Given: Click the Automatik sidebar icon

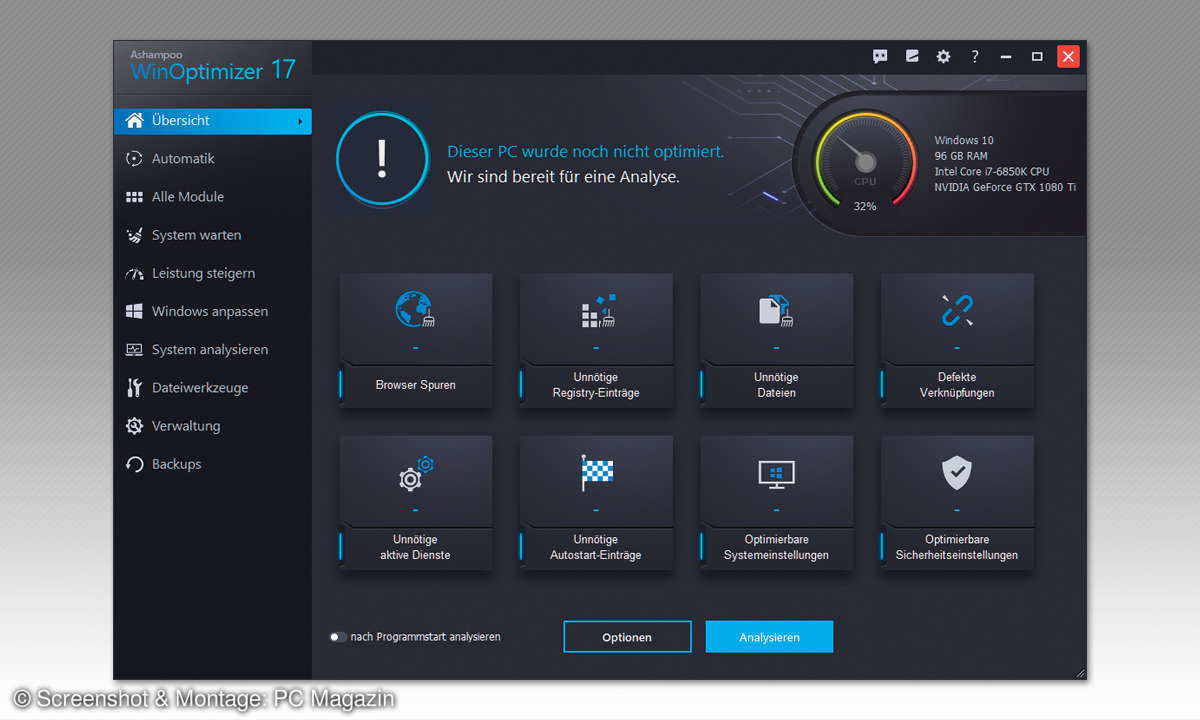Looking at the screenshot, I should tap(134, 158).
